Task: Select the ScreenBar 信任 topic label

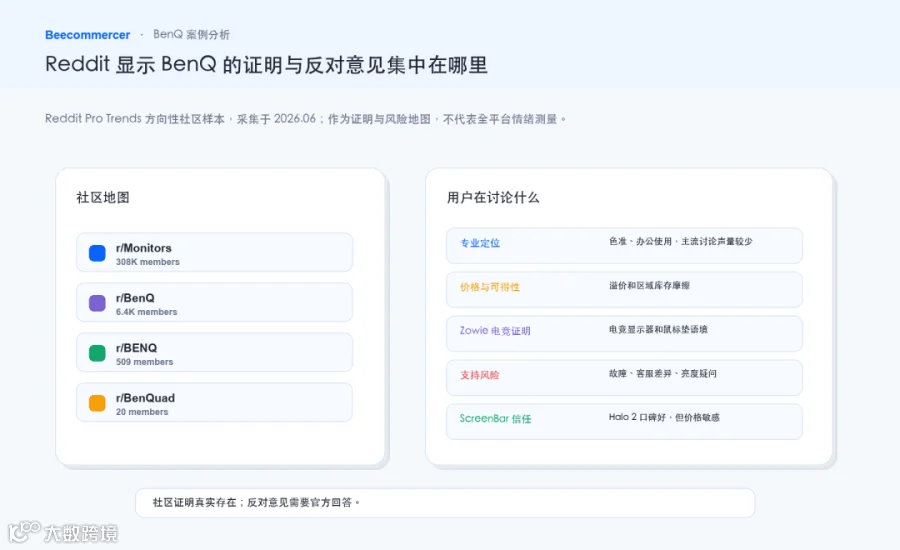Action: point(495,419)
